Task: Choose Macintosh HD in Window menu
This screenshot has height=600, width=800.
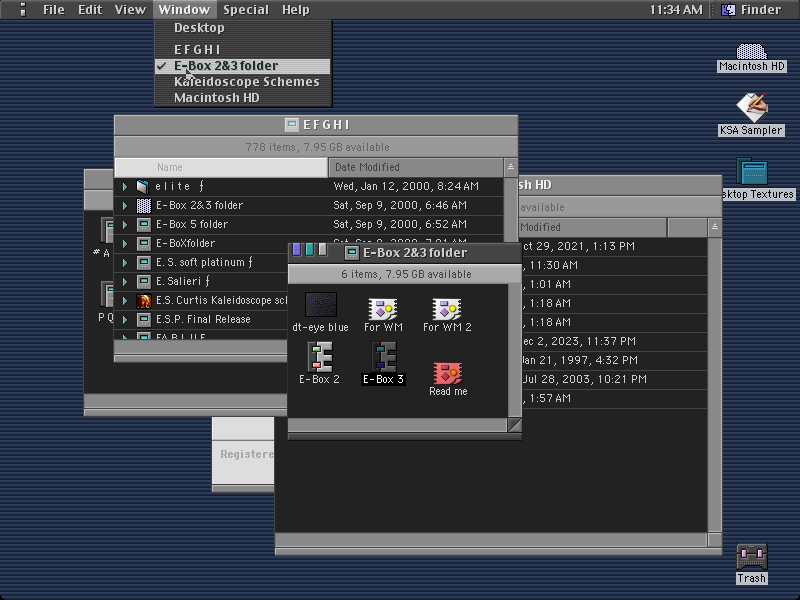Action: coord(243,97)
